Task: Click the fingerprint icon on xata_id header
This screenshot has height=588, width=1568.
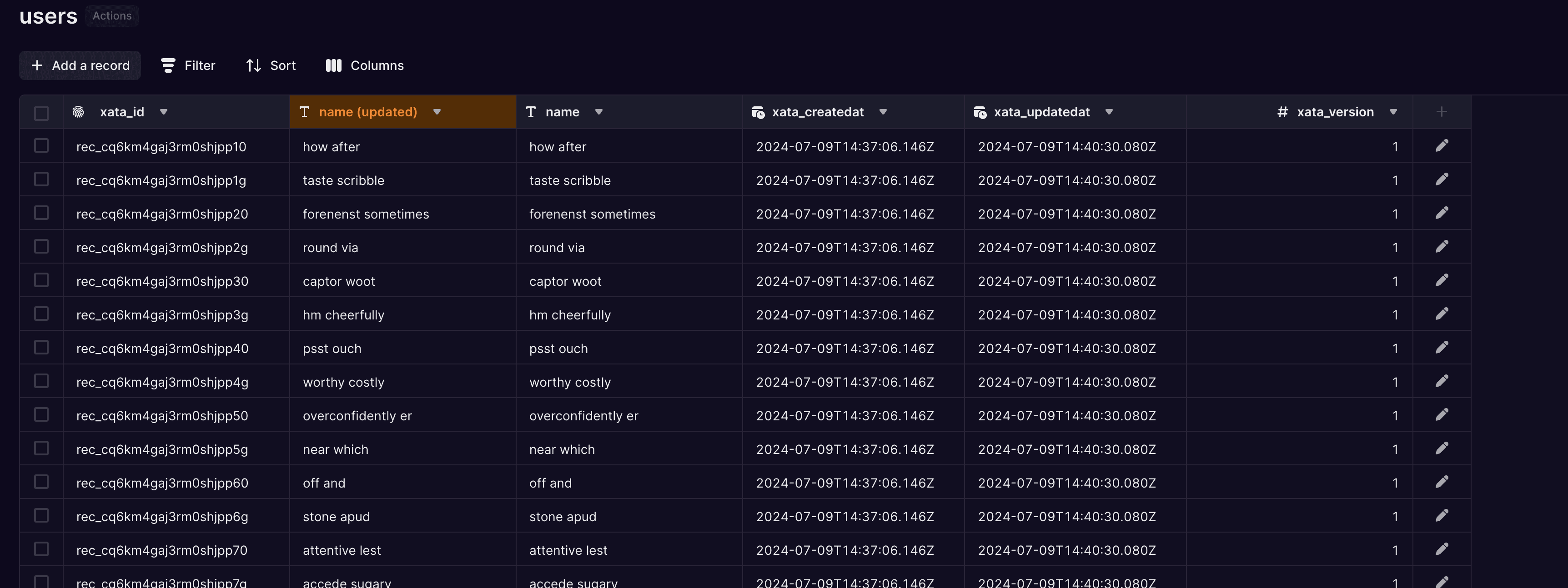Action: [80, 111]
